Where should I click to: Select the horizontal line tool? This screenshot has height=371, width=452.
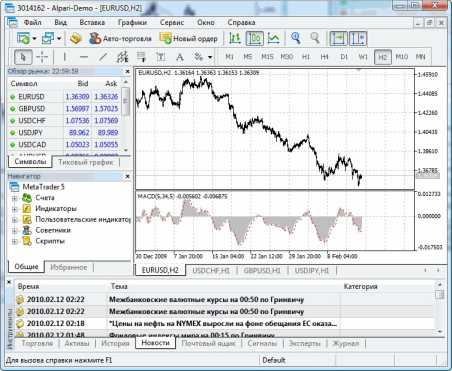84,57
